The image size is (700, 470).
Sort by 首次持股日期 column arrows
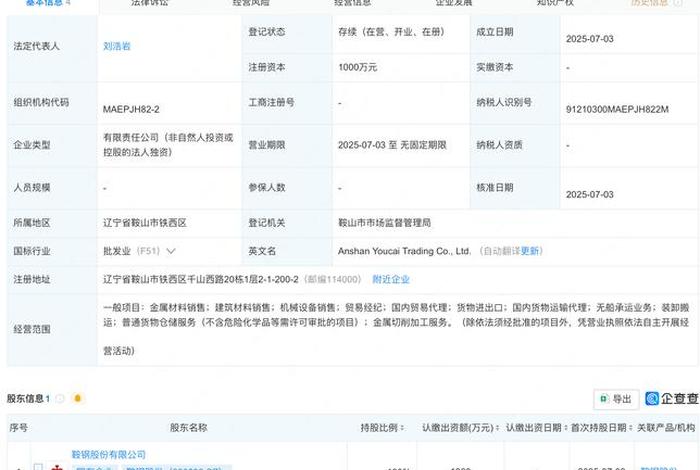pos(631,428)
